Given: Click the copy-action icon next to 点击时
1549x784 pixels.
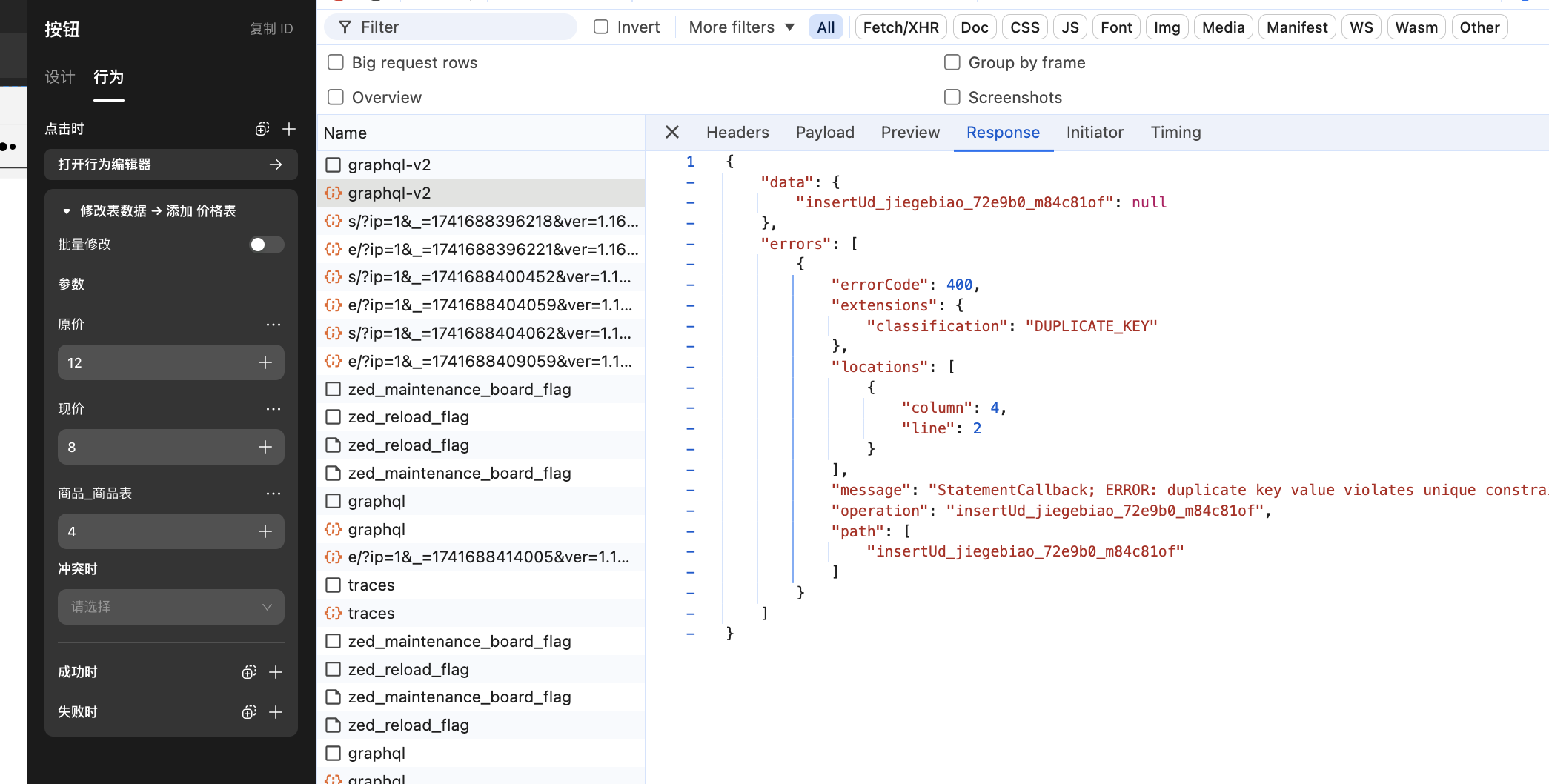Looking at the screenshot, I should click(x=262, y=129).
